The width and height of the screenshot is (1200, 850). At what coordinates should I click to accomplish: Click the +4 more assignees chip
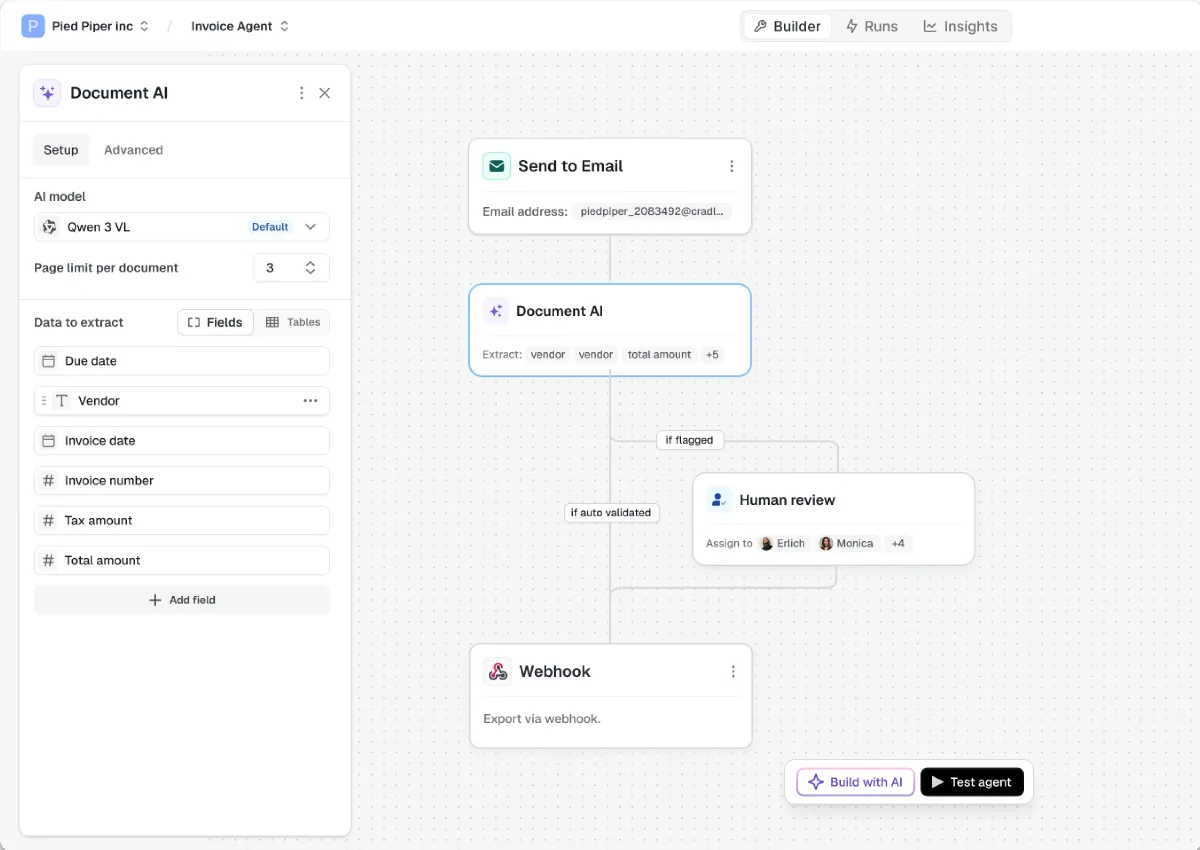pyautogui.click(x=898, y=544)
